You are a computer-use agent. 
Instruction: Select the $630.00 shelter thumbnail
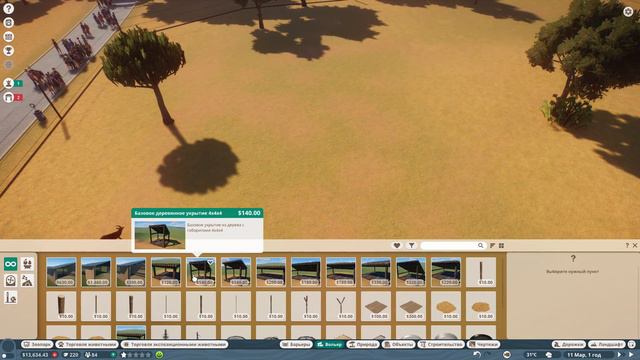tap(61, 272)
